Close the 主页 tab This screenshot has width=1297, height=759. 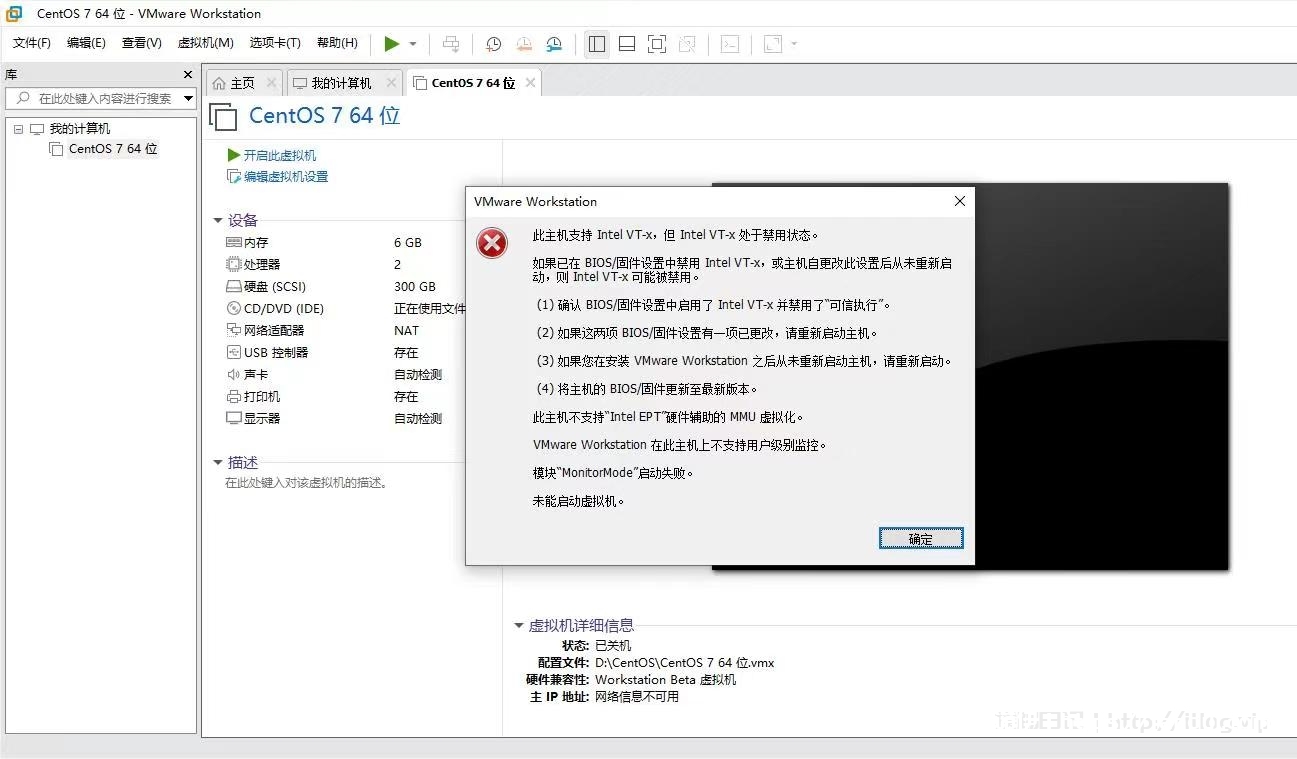pos(270,83)
